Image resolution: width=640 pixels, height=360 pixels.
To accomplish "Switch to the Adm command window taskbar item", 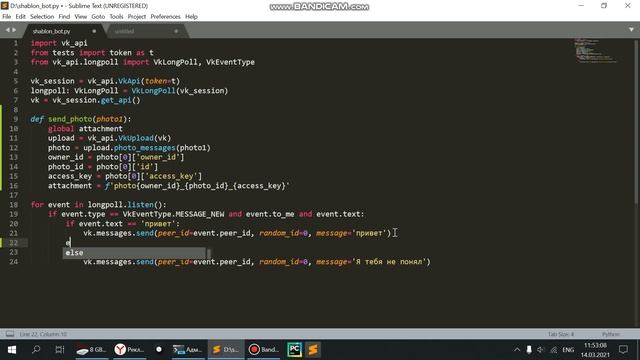I will tap(187, 350).
